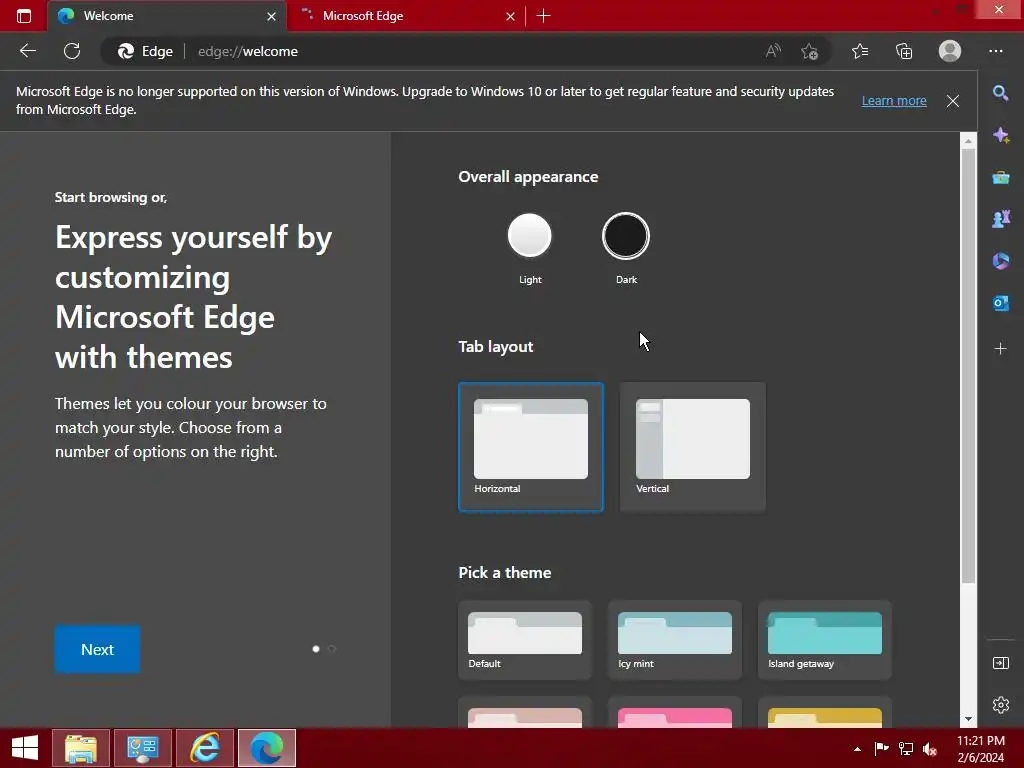Click the hide sidebar icon
Viewport: 1024px width, 768px height.
pos(1000,664)
